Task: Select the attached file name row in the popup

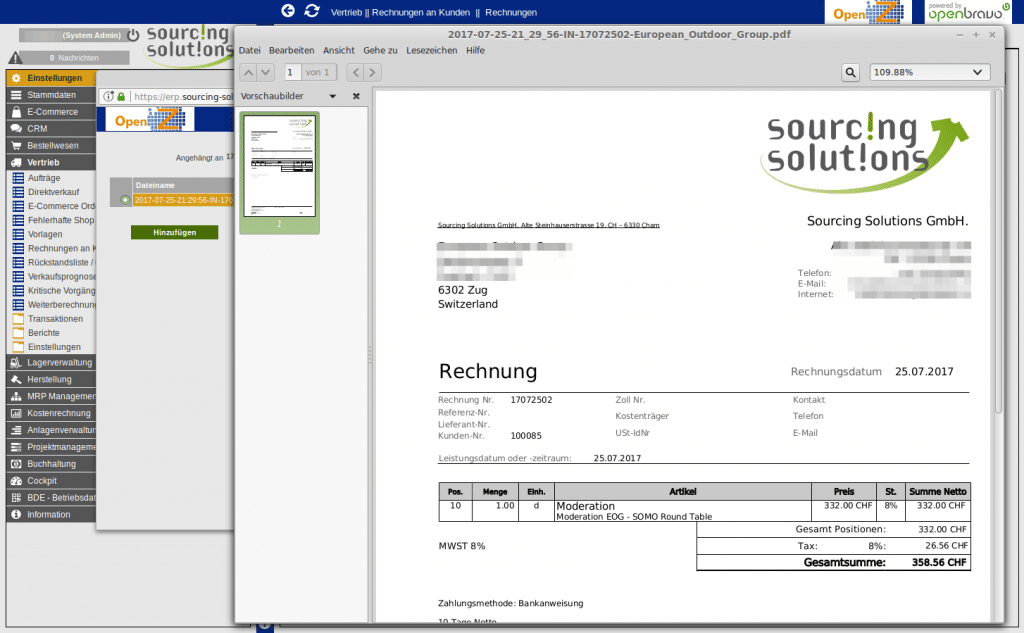Action: tap(183, 201)
